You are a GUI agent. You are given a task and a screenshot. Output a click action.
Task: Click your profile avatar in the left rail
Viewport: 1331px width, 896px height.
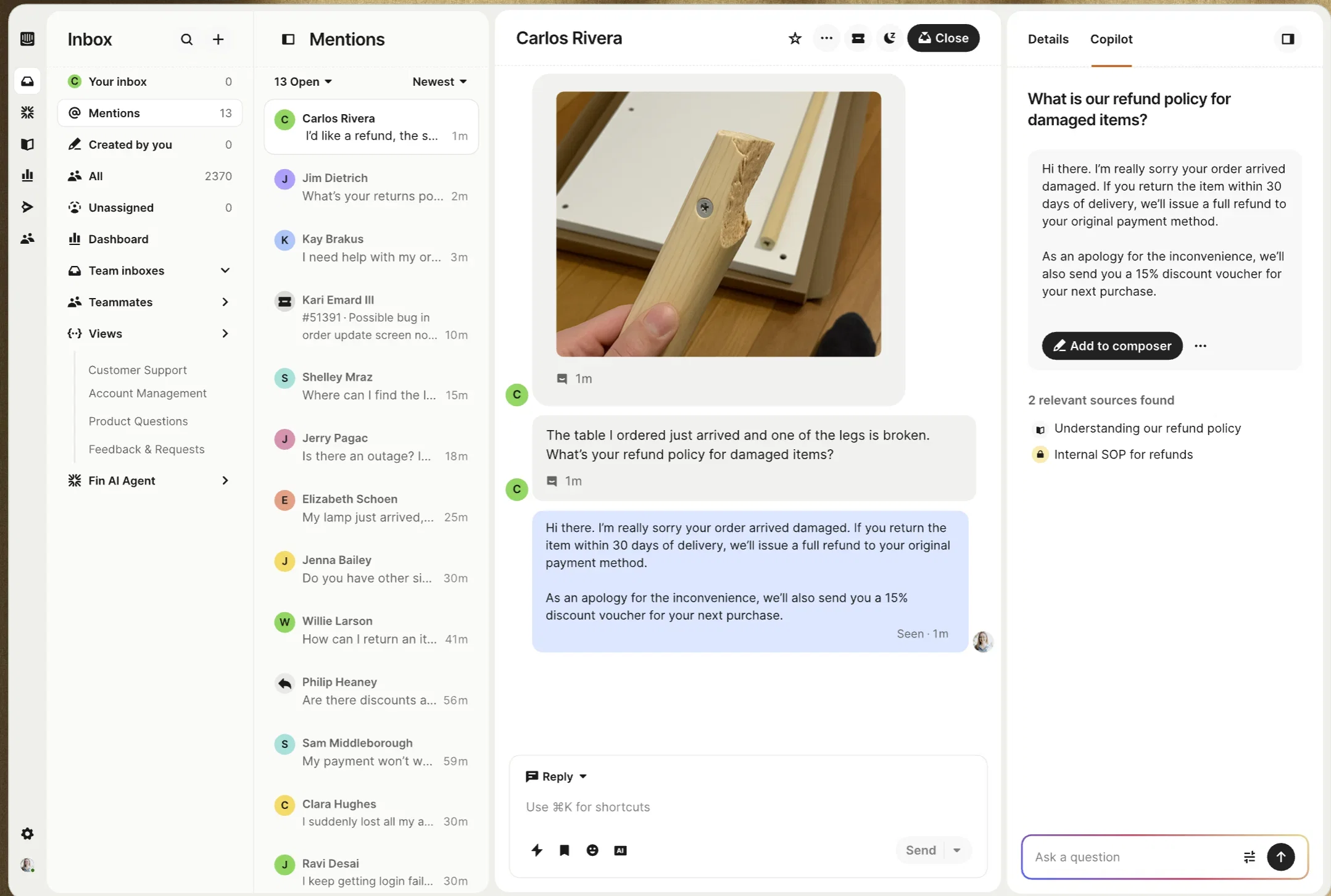pyautogui.click(x=27, y=865)
